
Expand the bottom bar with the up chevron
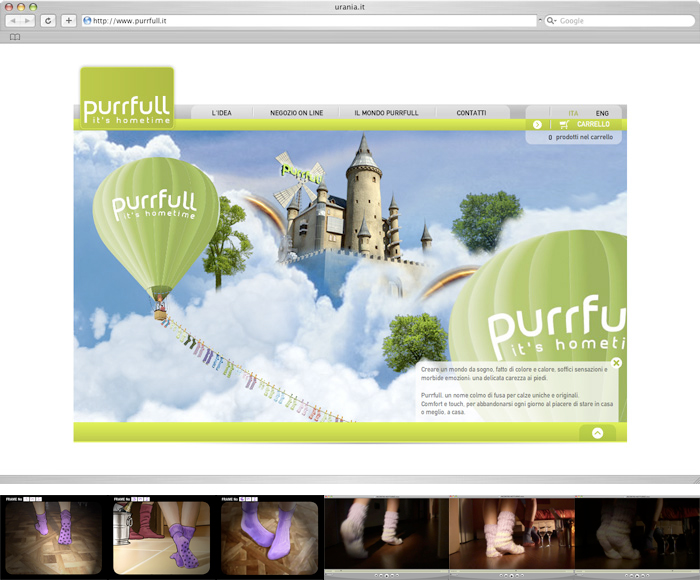(597, 433)
